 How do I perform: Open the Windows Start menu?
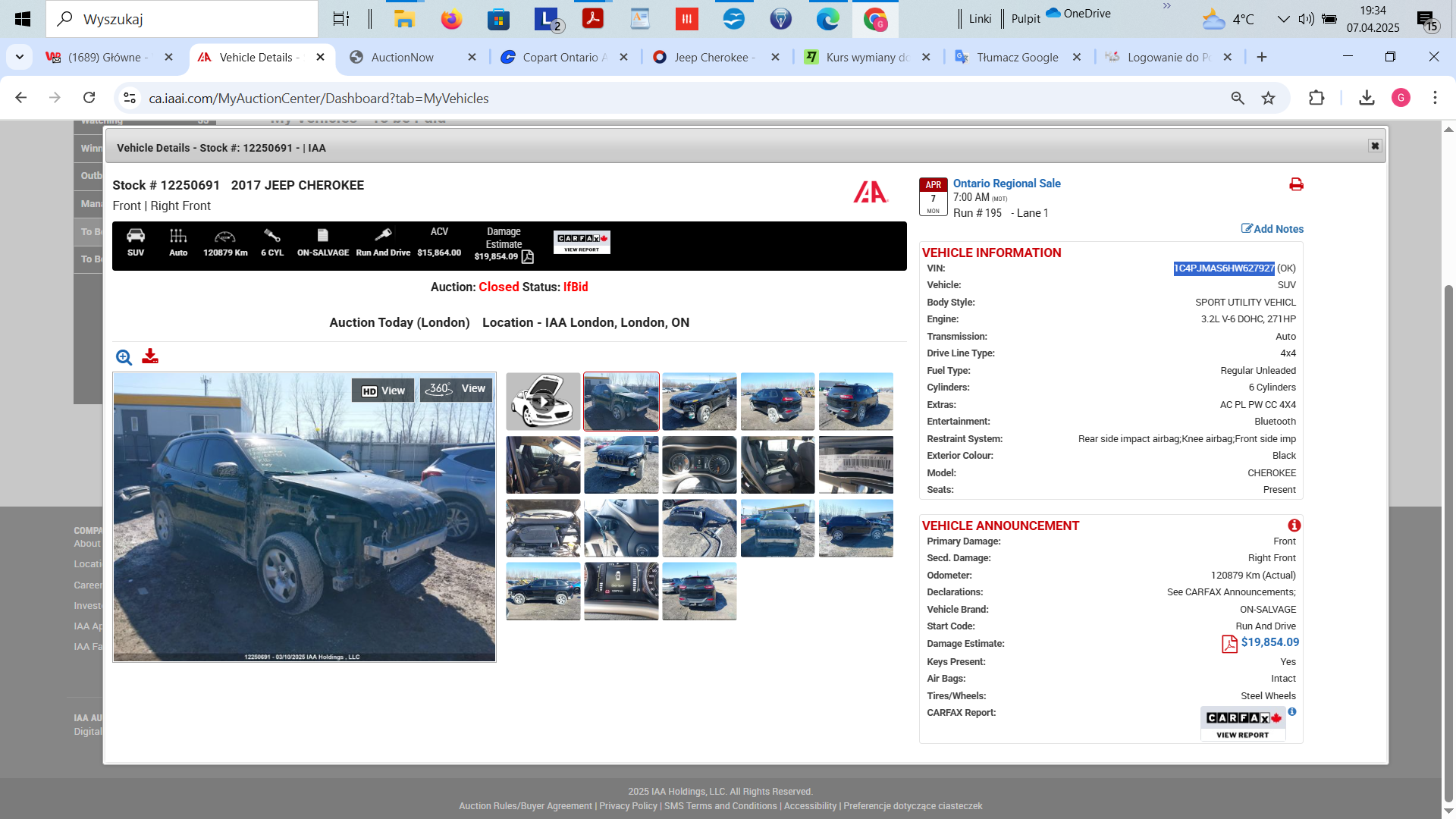pyautogui.click(x=23, y=19)
